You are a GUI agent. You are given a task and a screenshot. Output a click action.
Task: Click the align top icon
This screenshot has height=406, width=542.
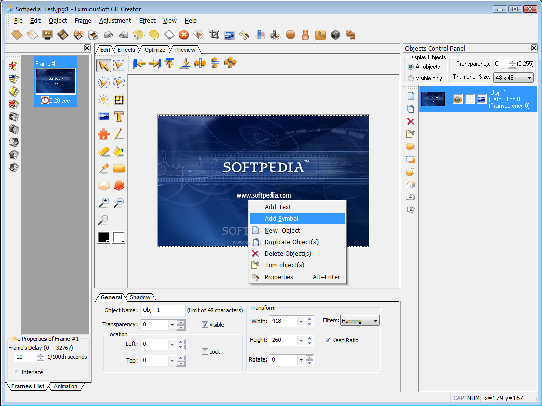pyautogui.click(x=169, y=63)
